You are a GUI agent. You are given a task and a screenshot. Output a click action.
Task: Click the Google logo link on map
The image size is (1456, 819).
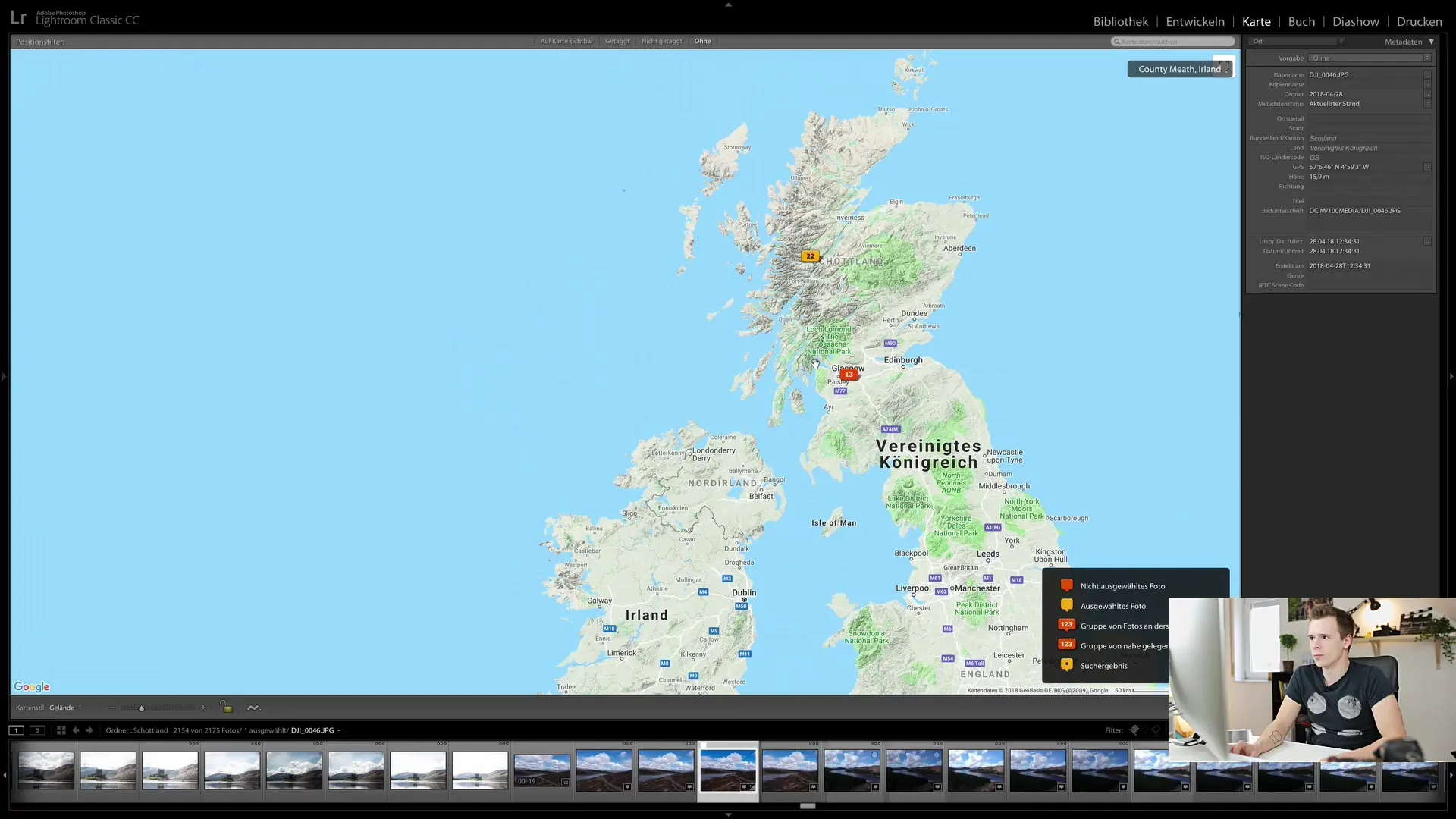point(32,686)
